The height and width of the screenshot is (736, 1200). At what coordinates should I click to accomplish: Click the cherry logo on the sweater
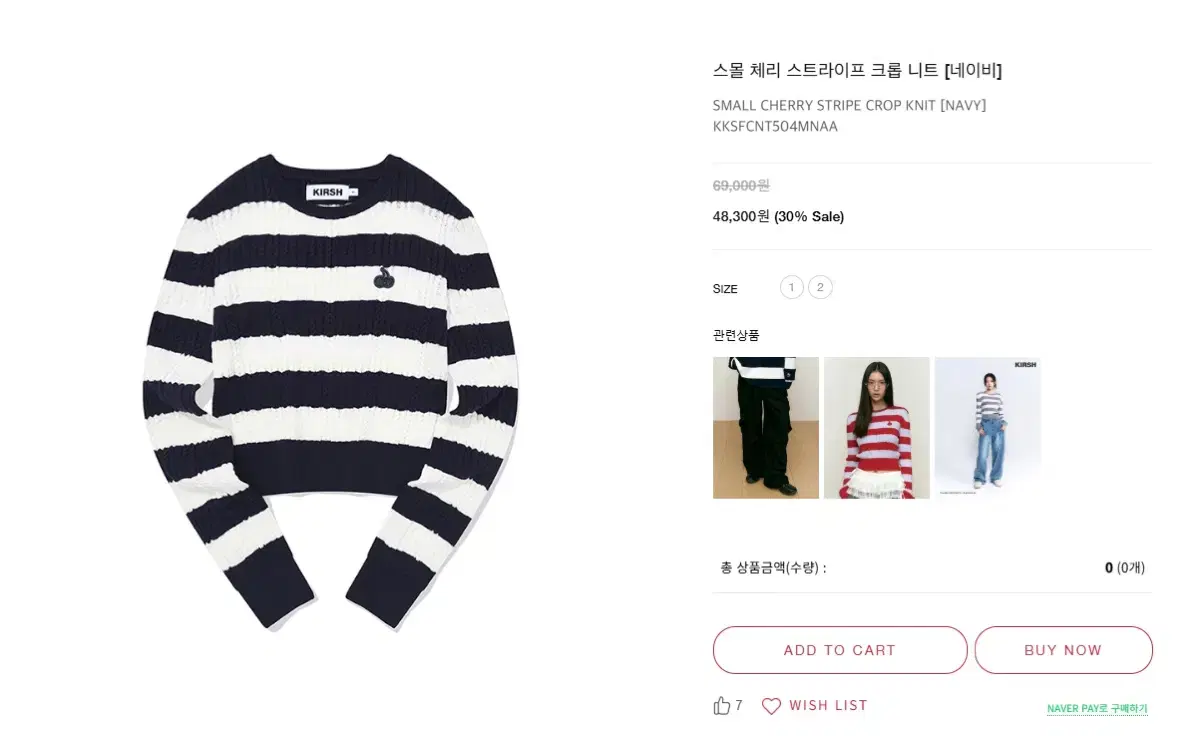tap(384, 278)
